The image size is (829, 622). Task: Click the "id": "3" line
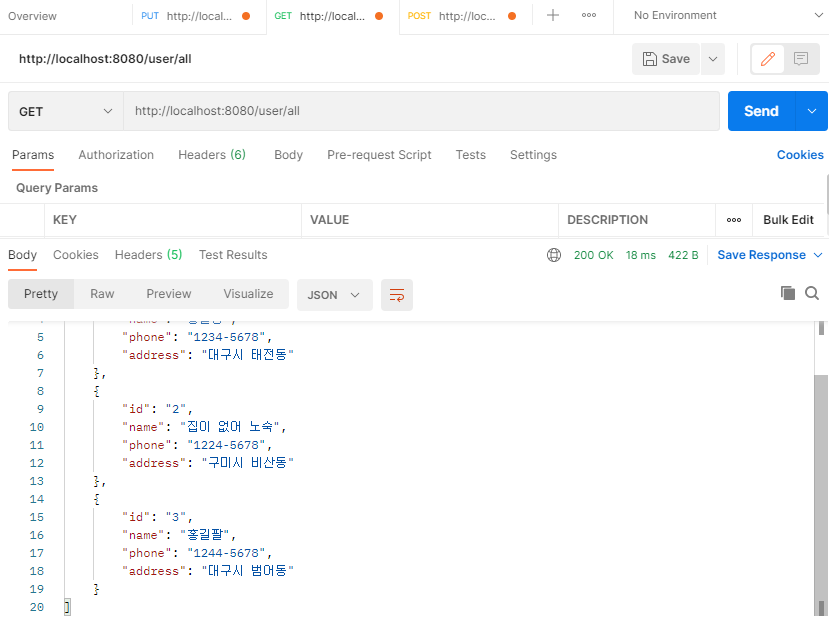pyautogui.click(x=157, y=517)
